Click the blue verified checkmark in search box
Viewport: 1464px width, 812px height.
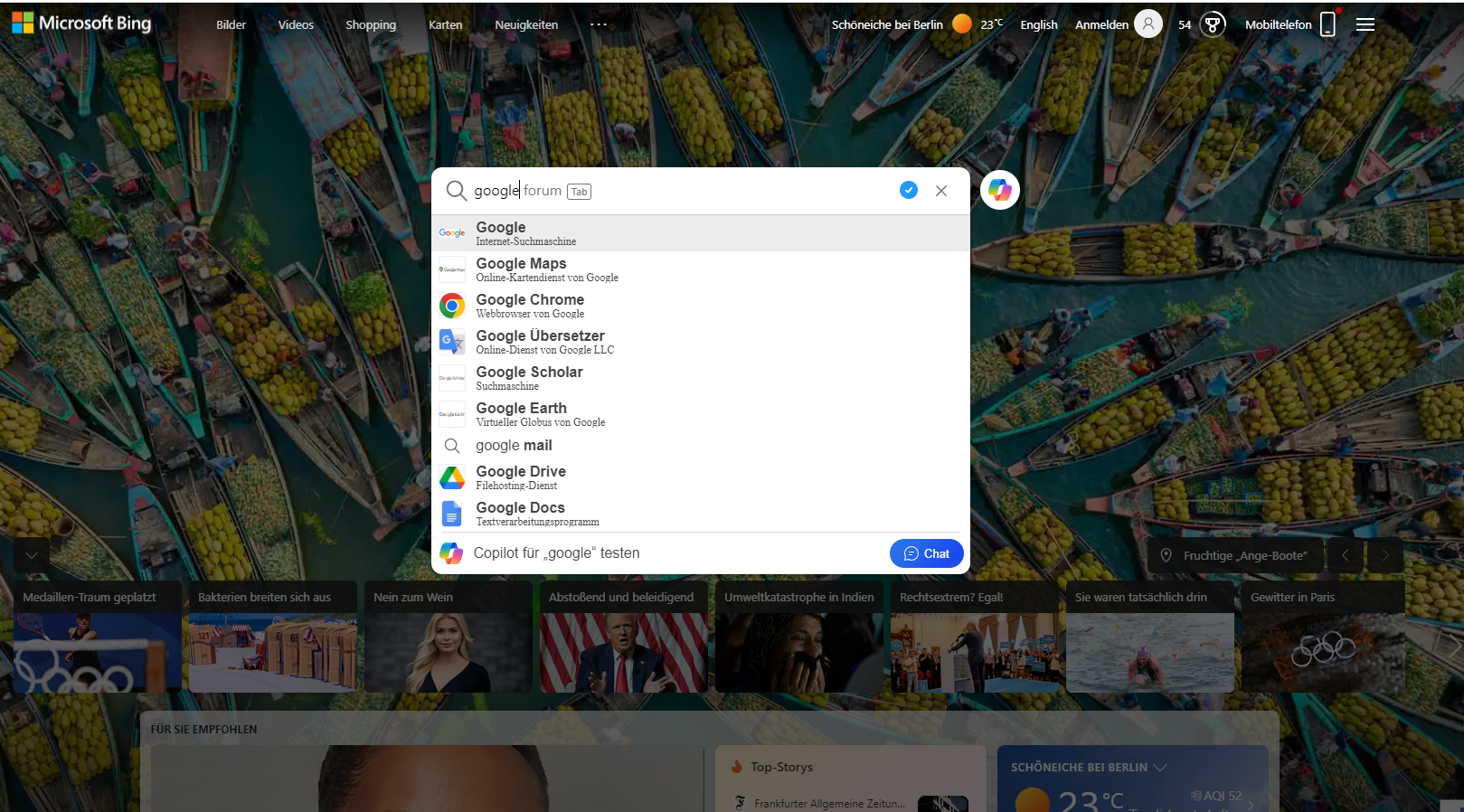(909, 190)
